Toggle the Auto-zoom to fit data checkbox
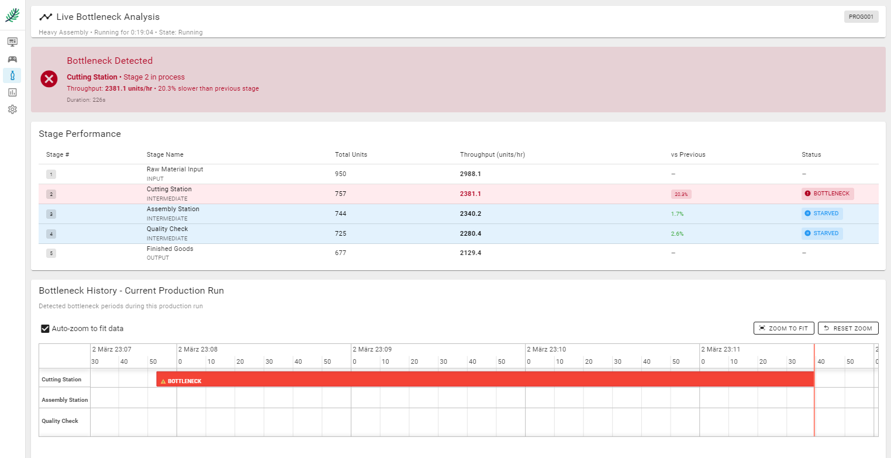The width and height of the screenshot is (891, 458). 45,328
